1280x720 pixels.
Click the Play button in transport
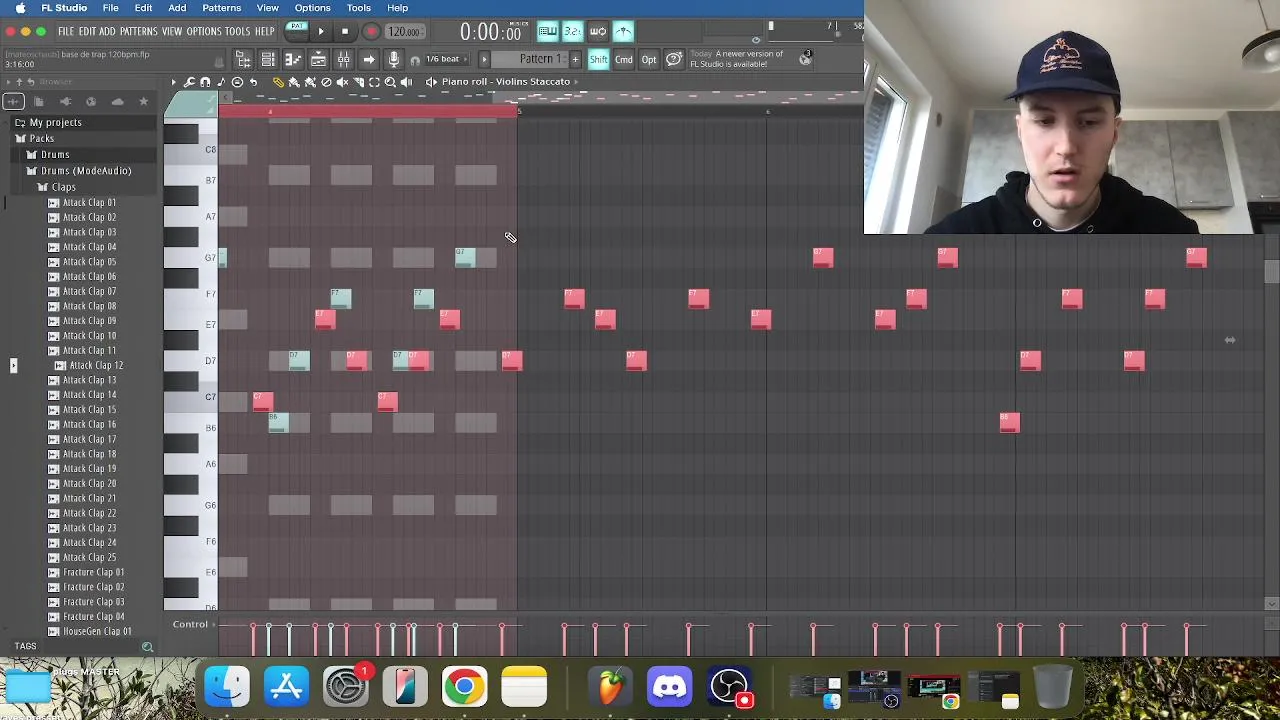(321, 31)
